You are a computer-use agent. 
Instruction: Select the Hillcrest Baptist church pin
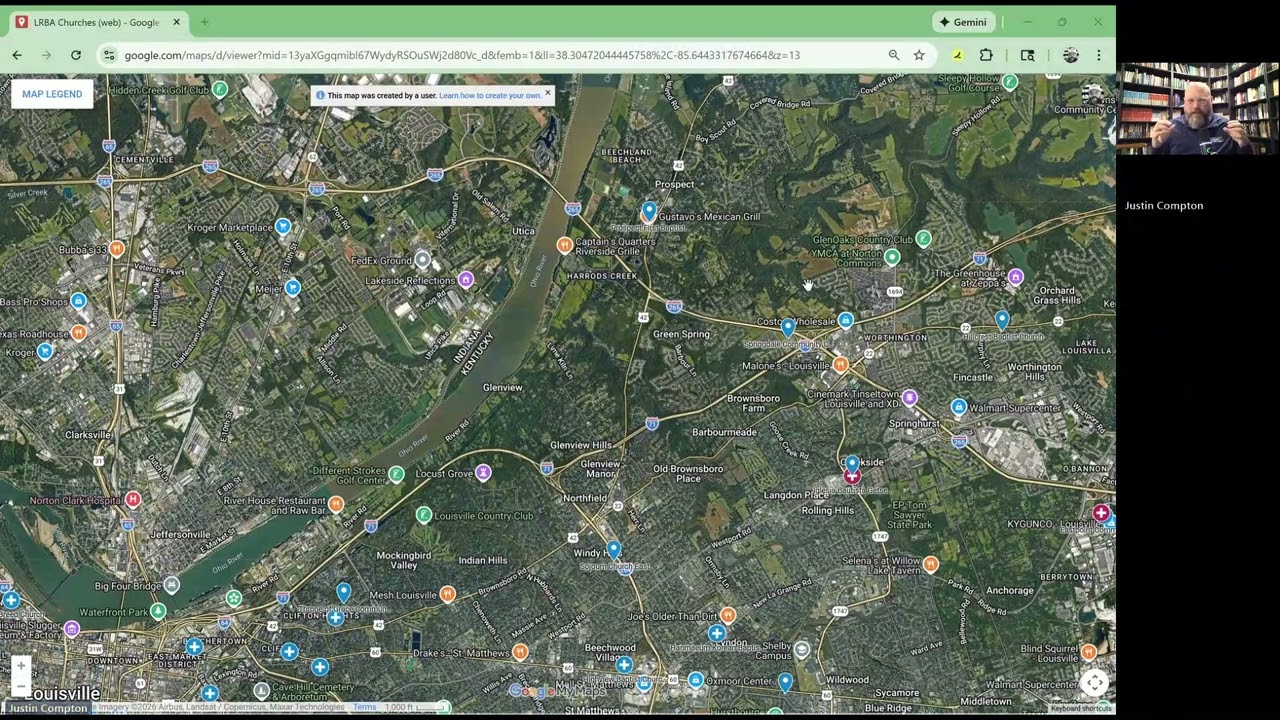point(1003,320)
